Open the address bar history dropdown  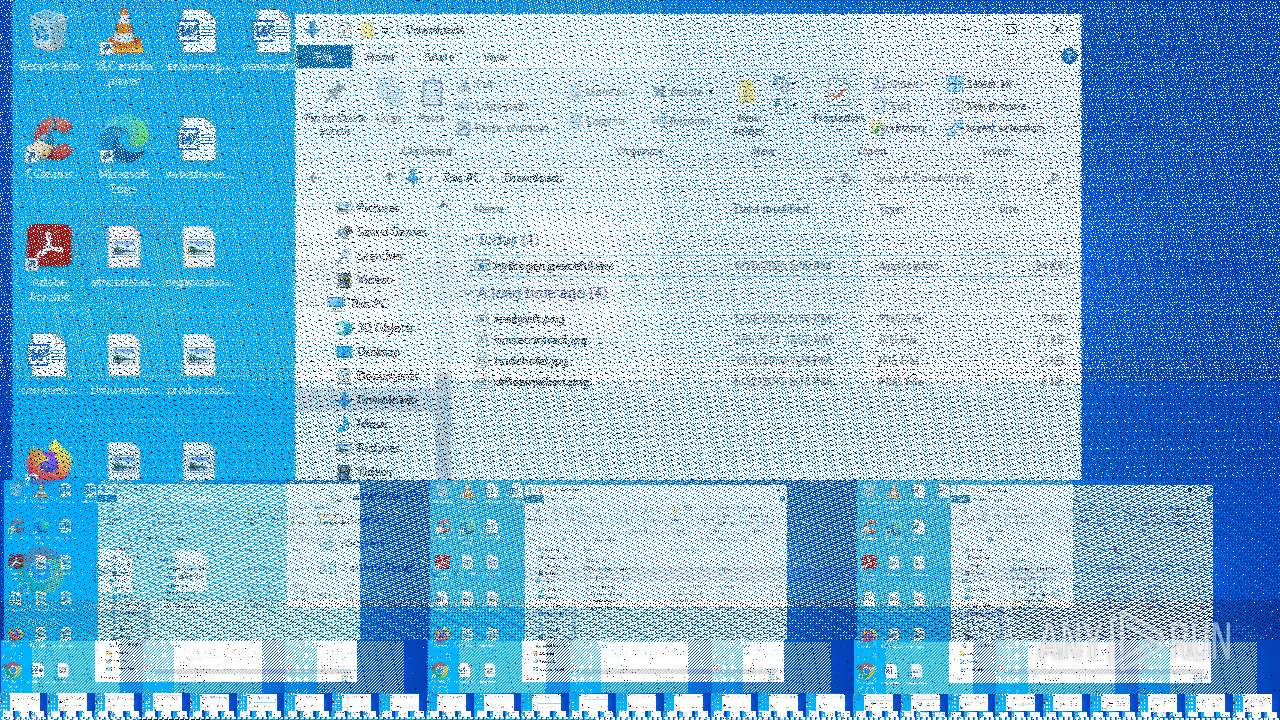coord(828,178)
